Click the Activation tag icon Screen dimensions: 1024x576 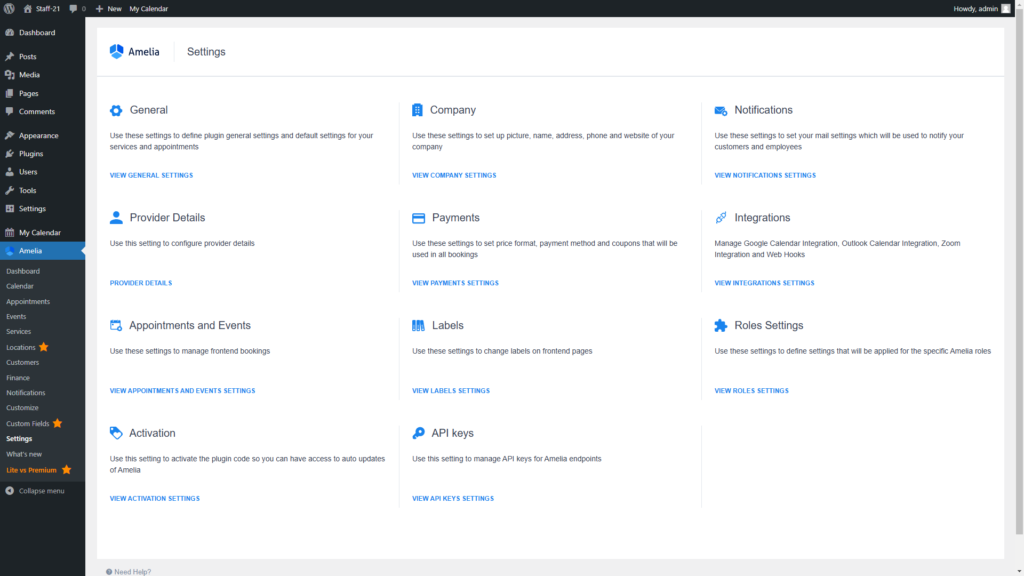116,433
